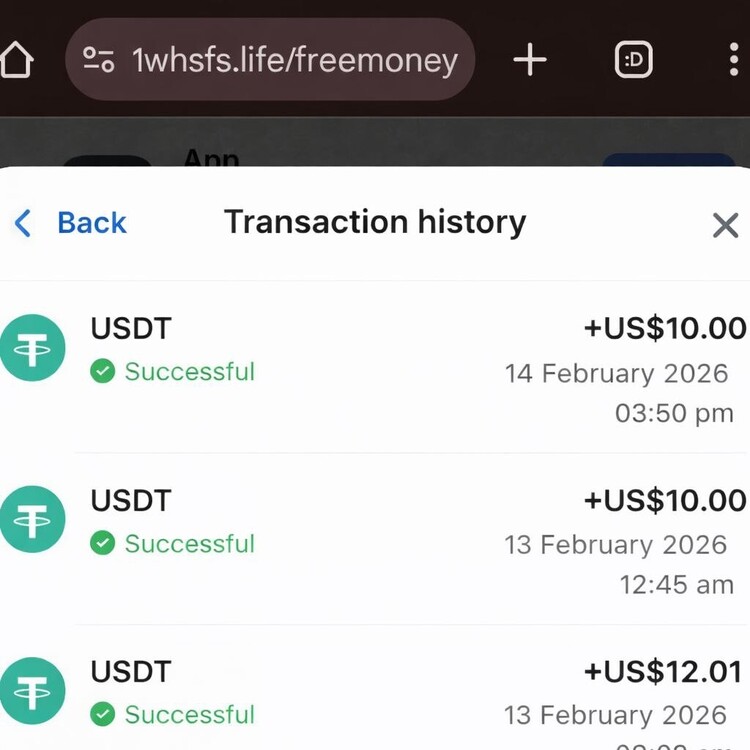Screen dimensions: 750x750
Task: Tap Tether icon of 14 February transaction
Action: (x=32, y=349)
